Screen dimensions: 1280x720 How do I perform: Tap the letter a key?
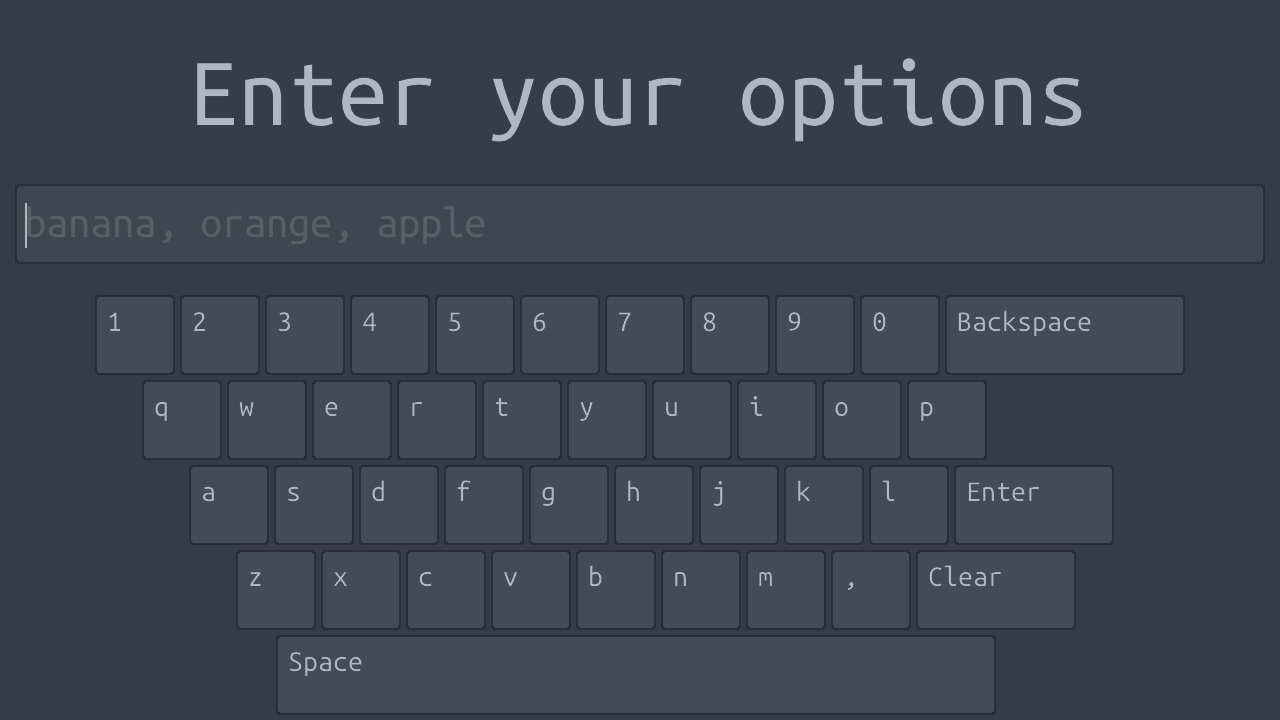[x=229, y=505]
